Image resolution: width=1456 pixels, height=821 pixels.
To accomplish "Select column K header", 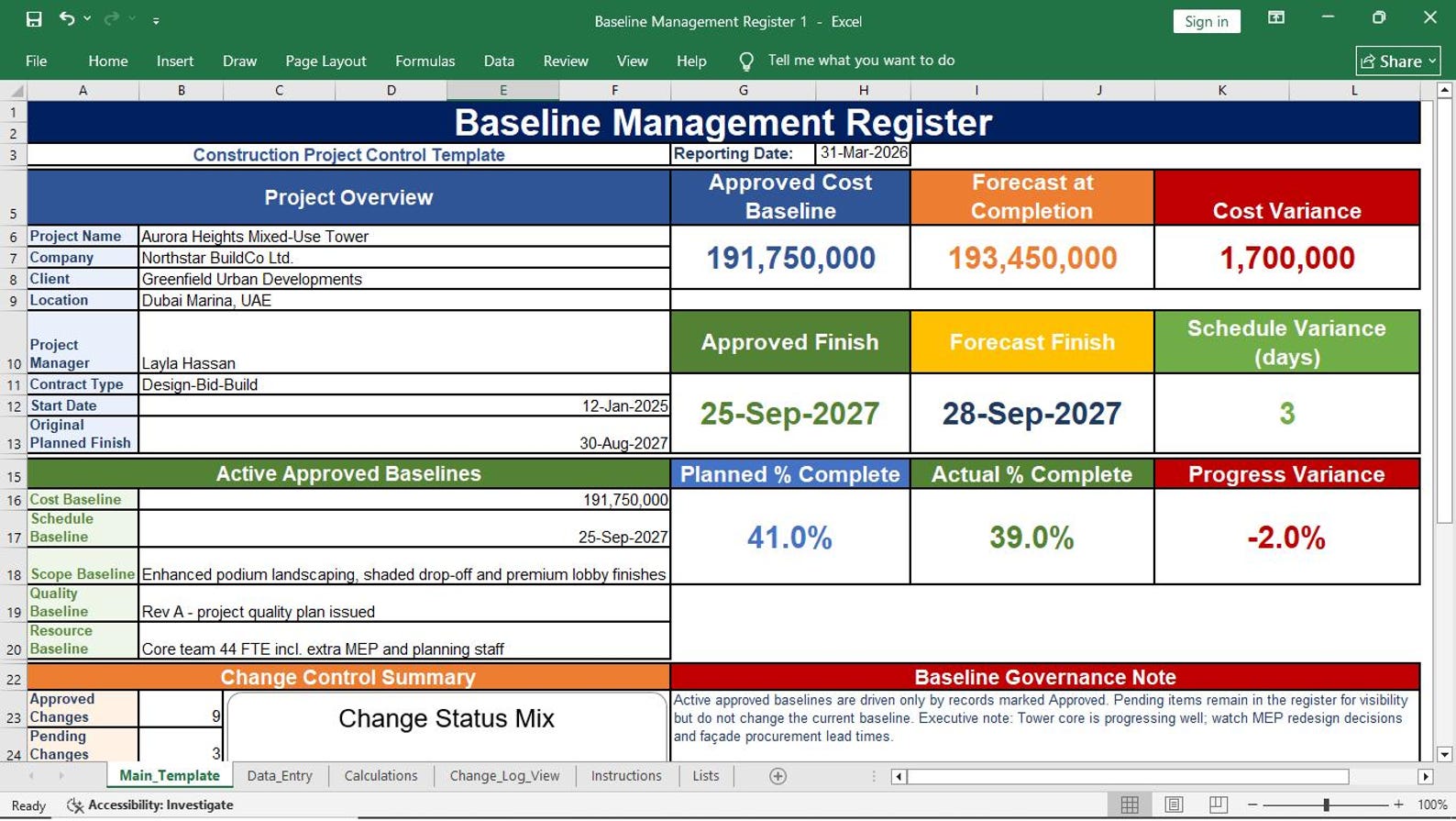I will click(x=1221, y=90).
